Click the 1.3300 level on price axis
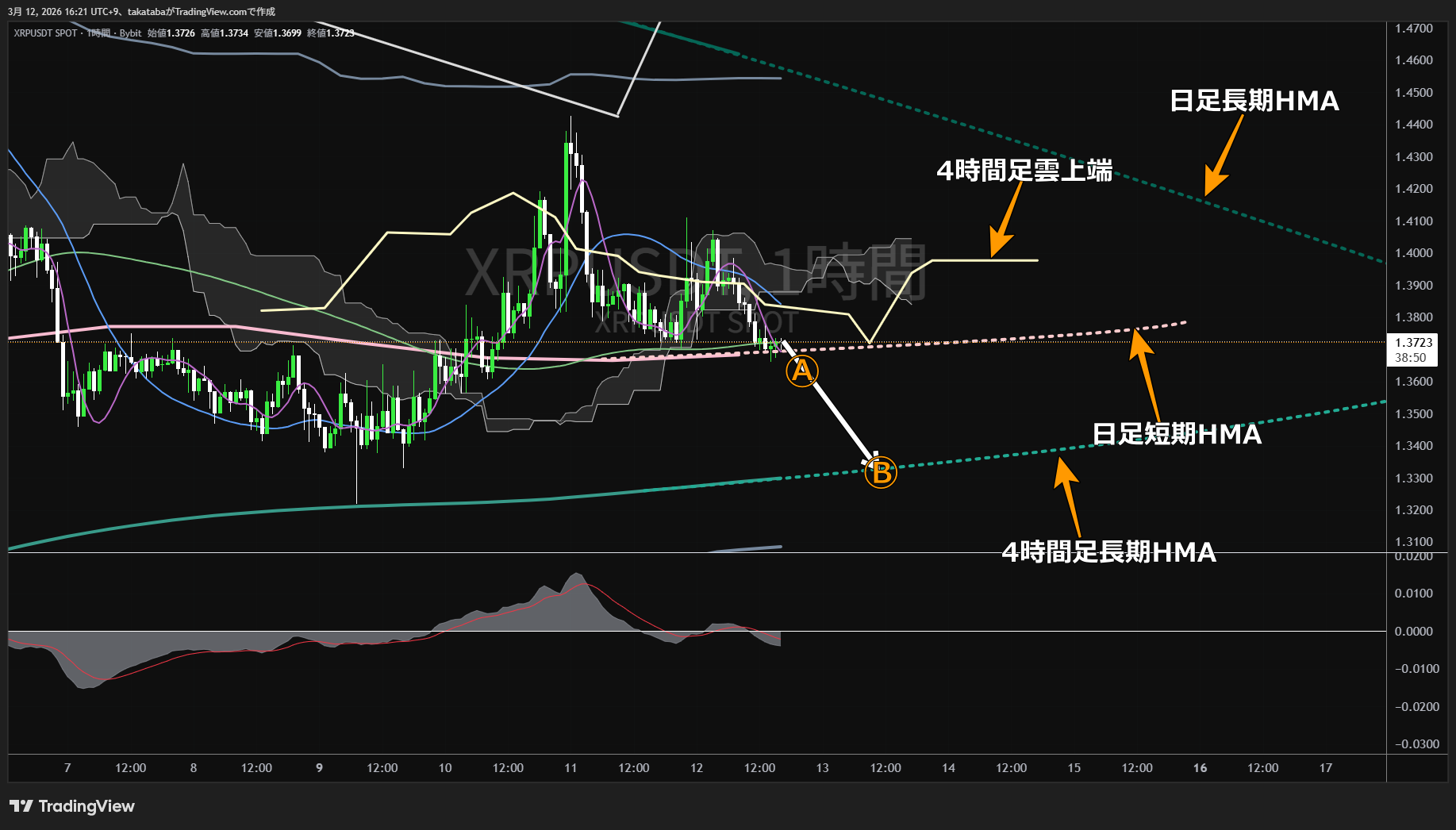Image resolution: width=1456 pixels, height=830 pixels. (1413, 478)
